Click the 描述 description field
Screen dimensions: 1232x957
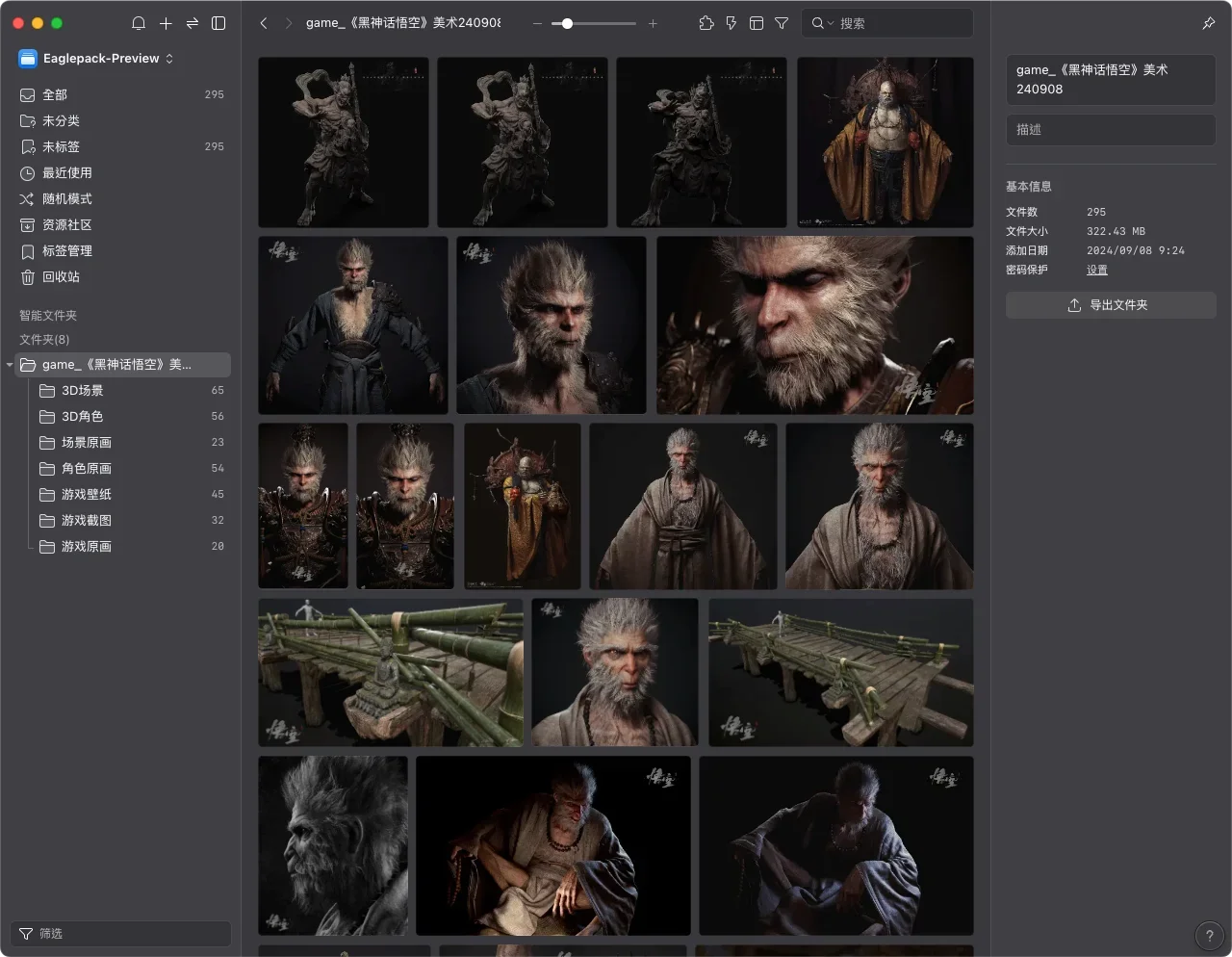click(1111, 130)
